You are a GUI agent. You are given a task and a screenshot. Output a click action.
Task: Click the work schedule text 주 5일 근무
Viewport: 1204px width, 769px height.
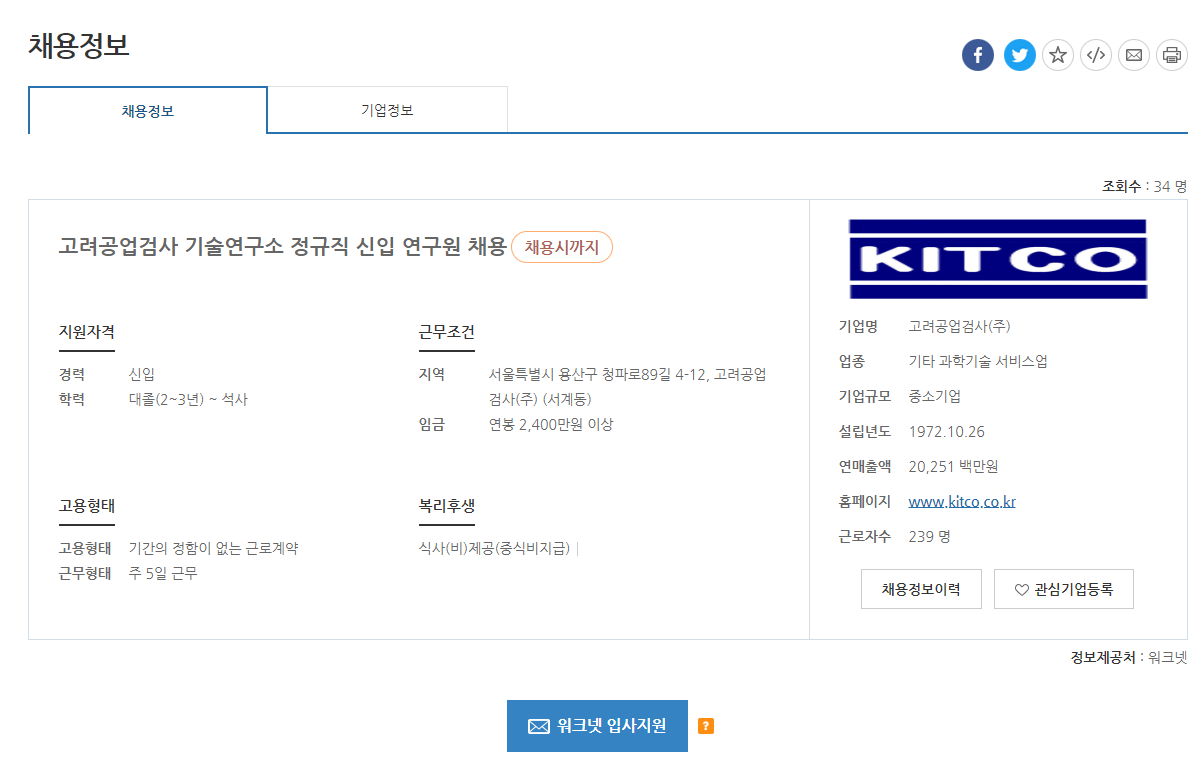pyautogui.click(x=163, y=574)
